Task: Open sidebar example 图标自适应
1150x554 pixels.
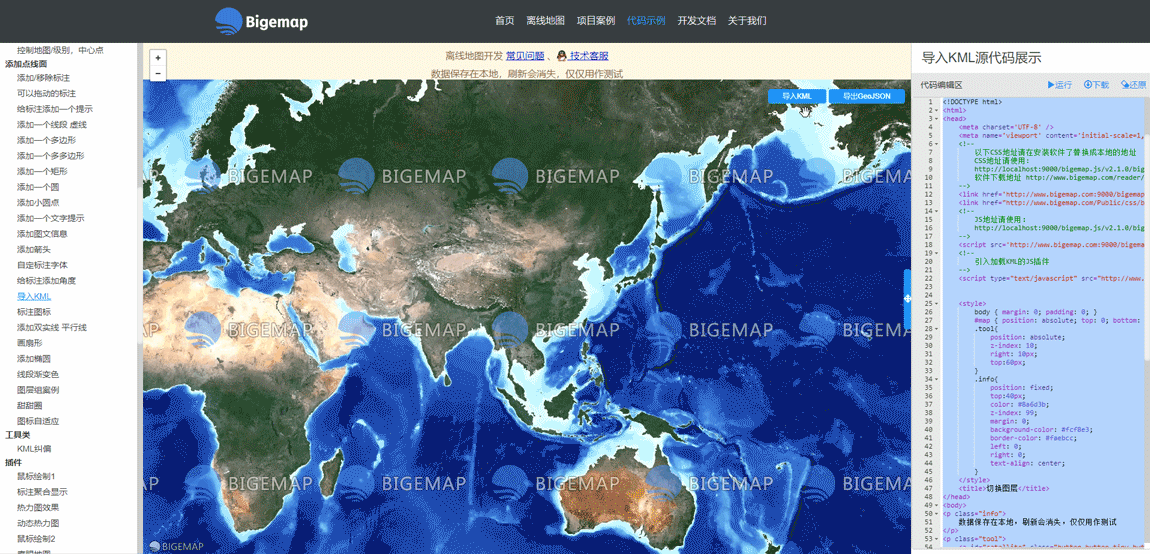Action: tap(38, 421)
